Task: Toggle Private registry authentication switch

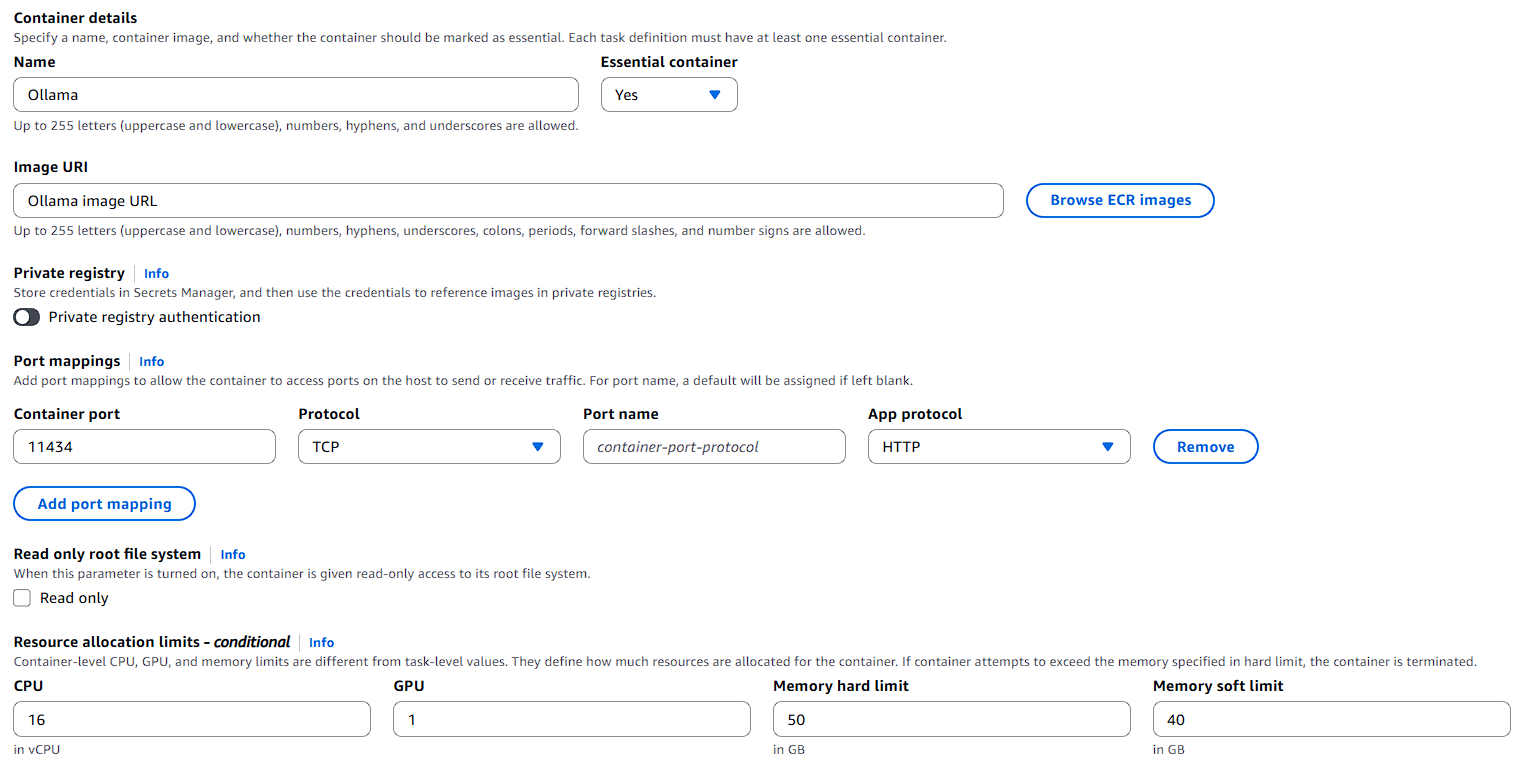Action: click(27, 317)
